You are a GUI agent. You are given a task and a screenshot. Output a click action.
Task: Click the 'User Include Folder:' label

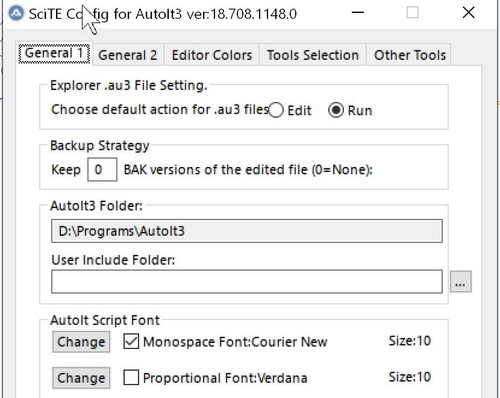pyautogui.click(x=113, y=260)
